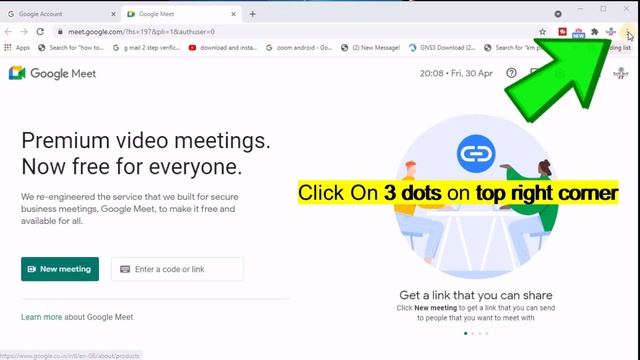The width and height of the screenshot is (640, 360).
Task: Select the first carousel dot indicator
Action: point(466,333)
